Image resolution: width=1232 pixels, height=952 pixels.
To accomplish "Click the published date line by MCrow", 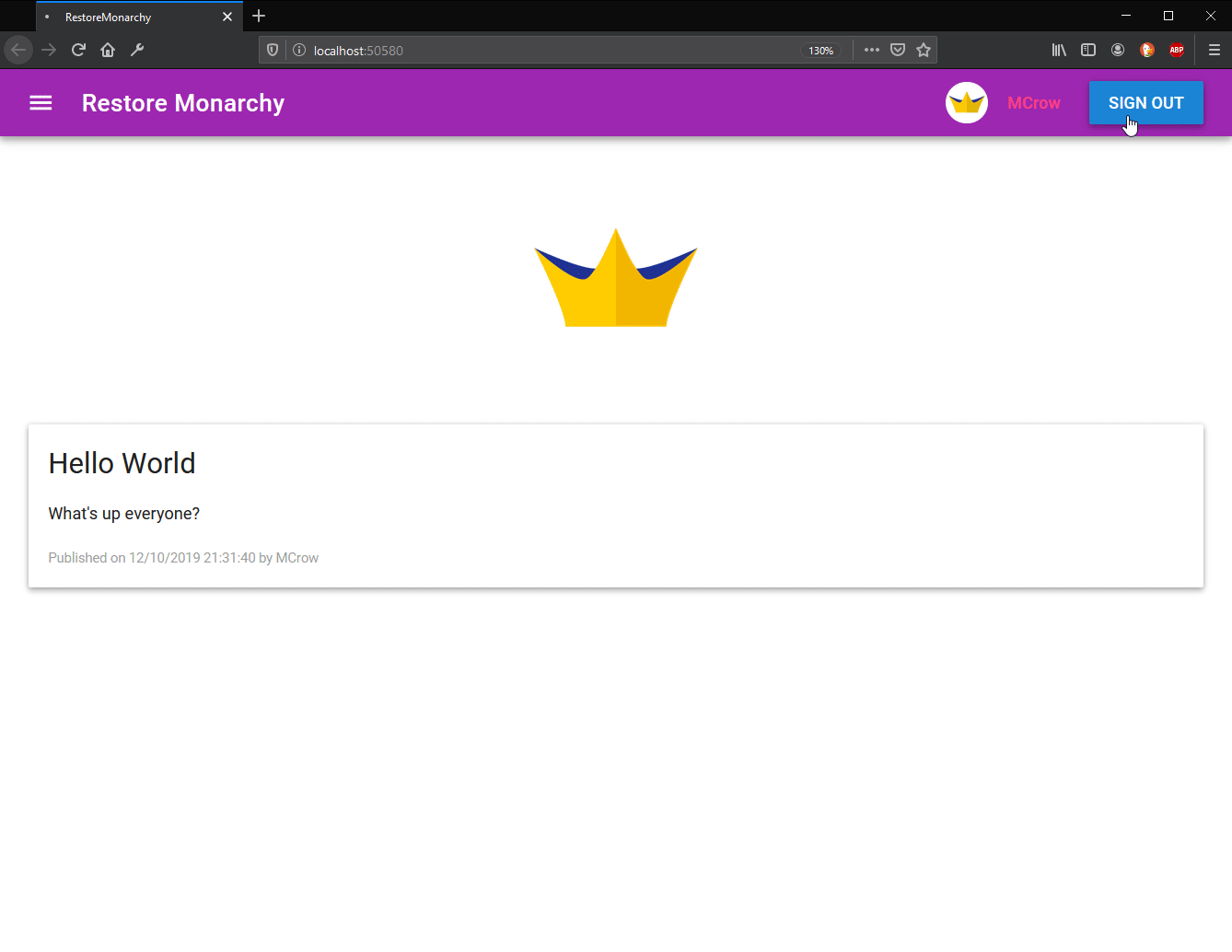I will click(183, 558).
